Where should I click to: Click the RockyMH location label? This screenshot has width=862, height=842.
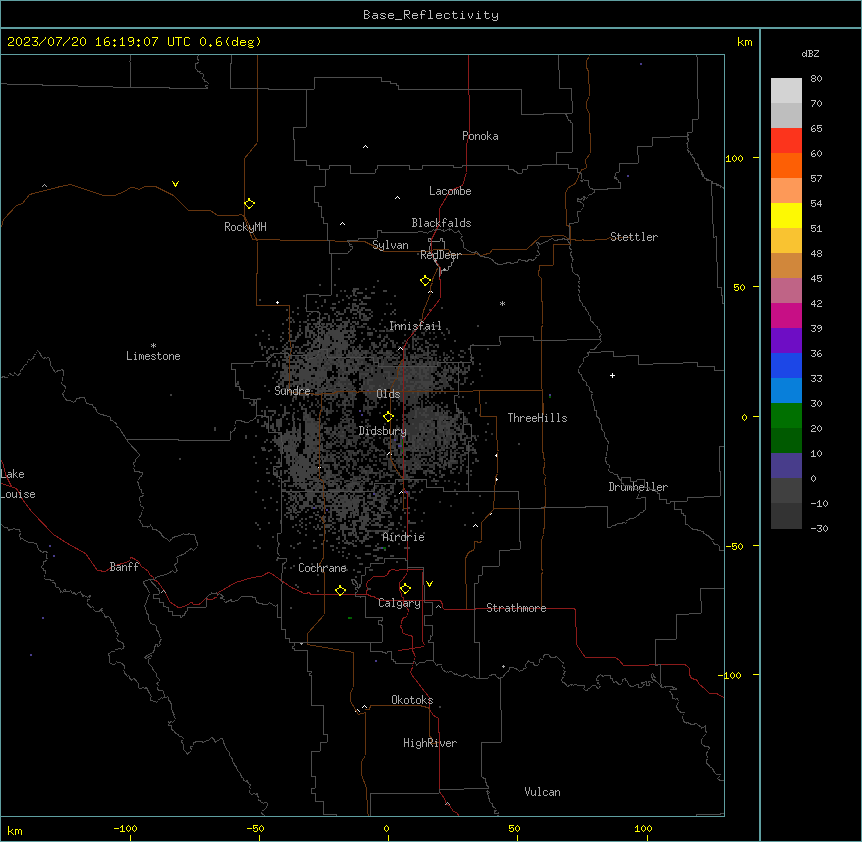click(x=245, y=227)
